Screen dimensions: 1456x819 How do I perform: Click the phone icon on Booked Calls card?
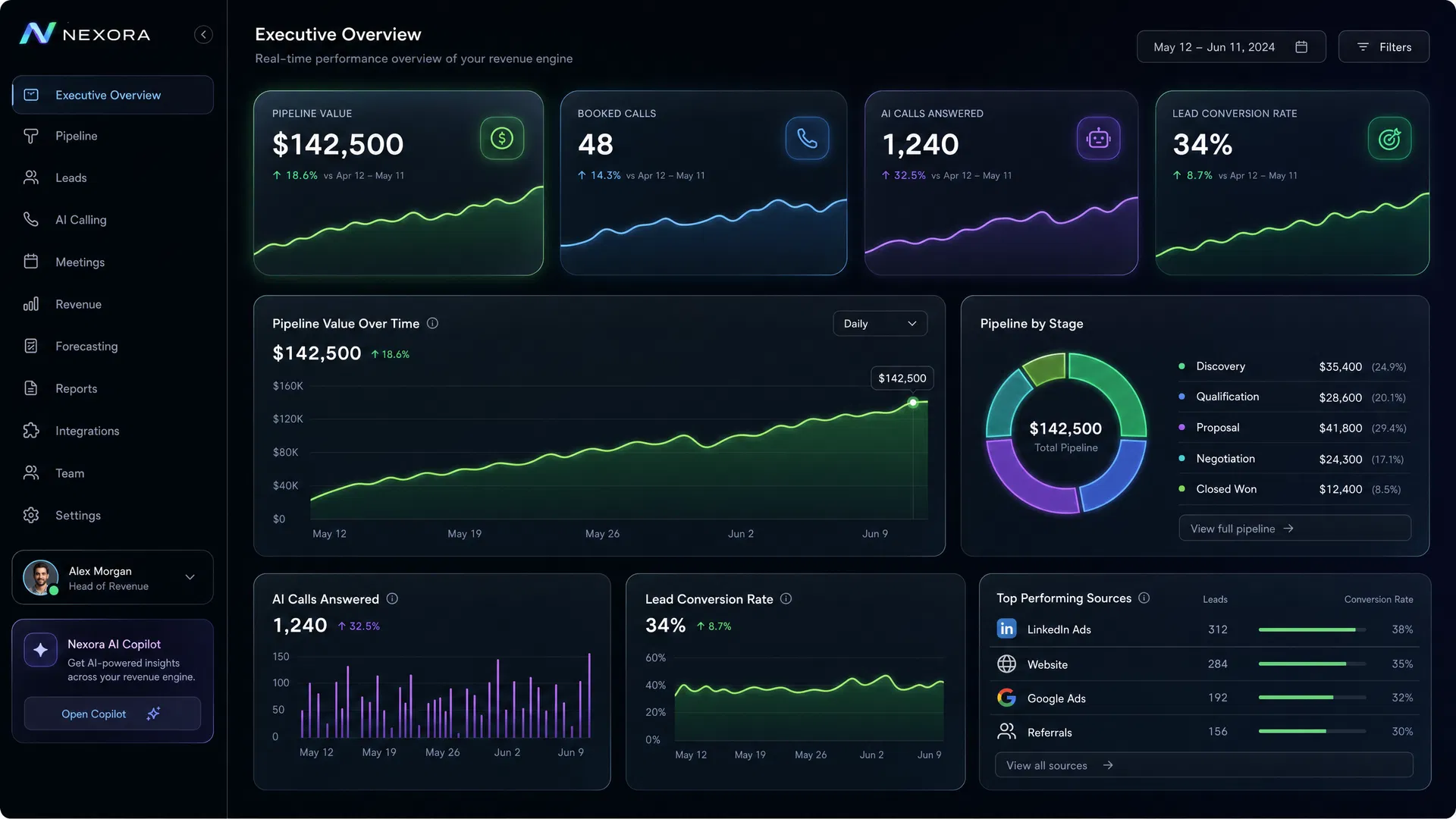[807, 138]
